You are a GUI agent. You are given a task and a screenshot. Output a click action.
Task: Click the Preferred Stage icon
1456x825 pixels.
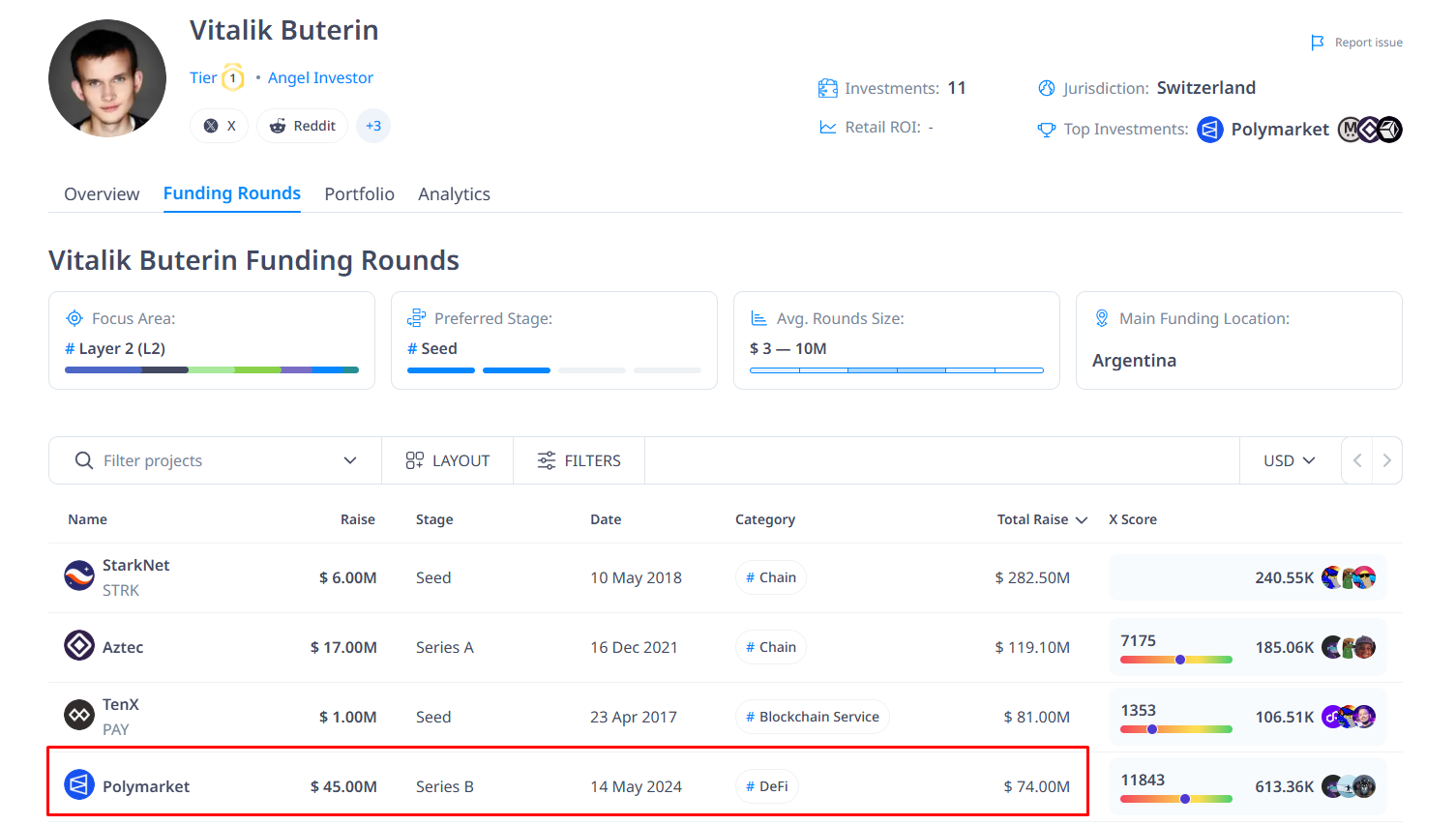416,318
